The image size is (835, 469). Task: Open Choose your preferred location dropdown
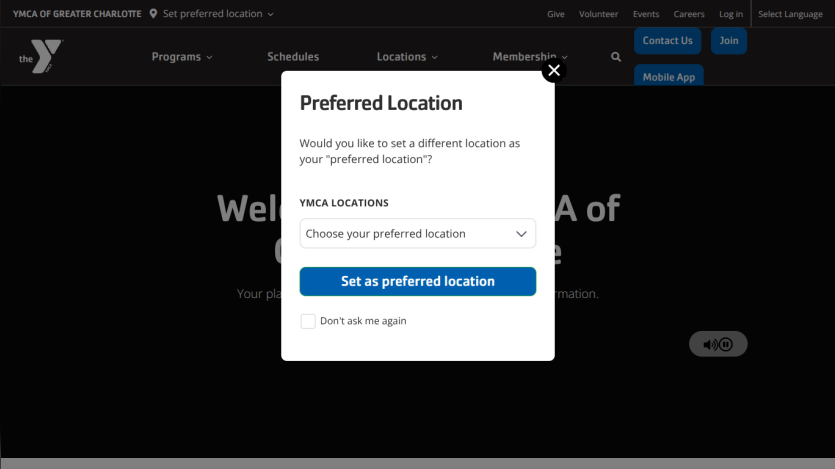[x=418, y=234]
